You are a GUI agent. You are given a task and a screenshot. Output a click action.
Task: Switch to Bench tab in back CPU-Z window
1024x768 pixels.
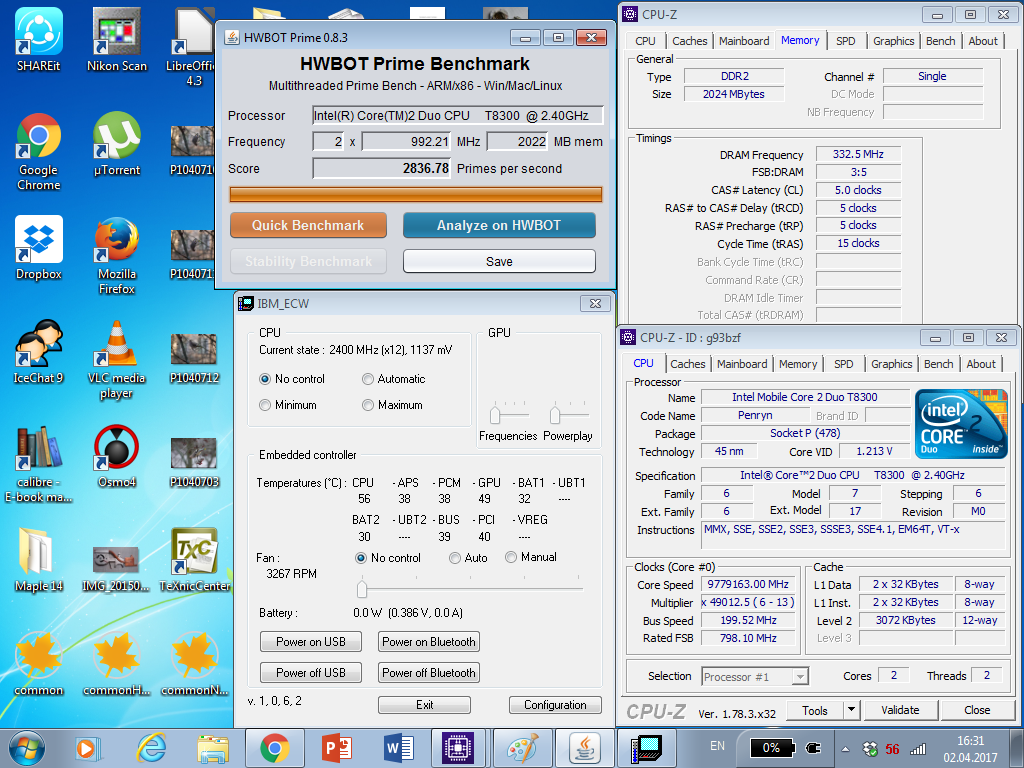(940, 40)
